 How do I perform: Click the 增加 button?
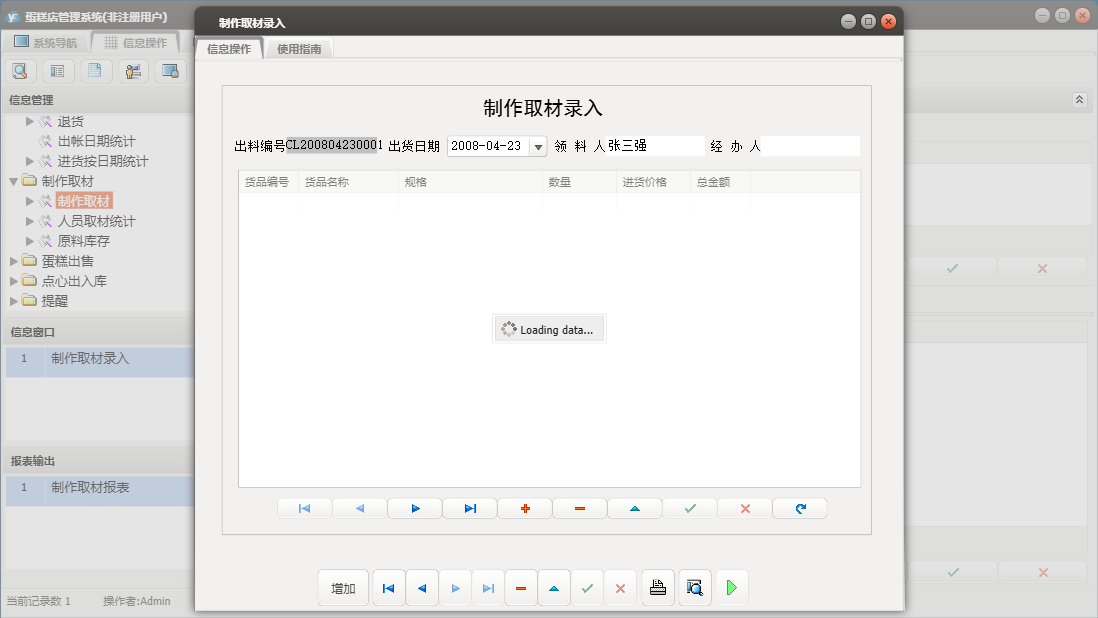point(342,588)
